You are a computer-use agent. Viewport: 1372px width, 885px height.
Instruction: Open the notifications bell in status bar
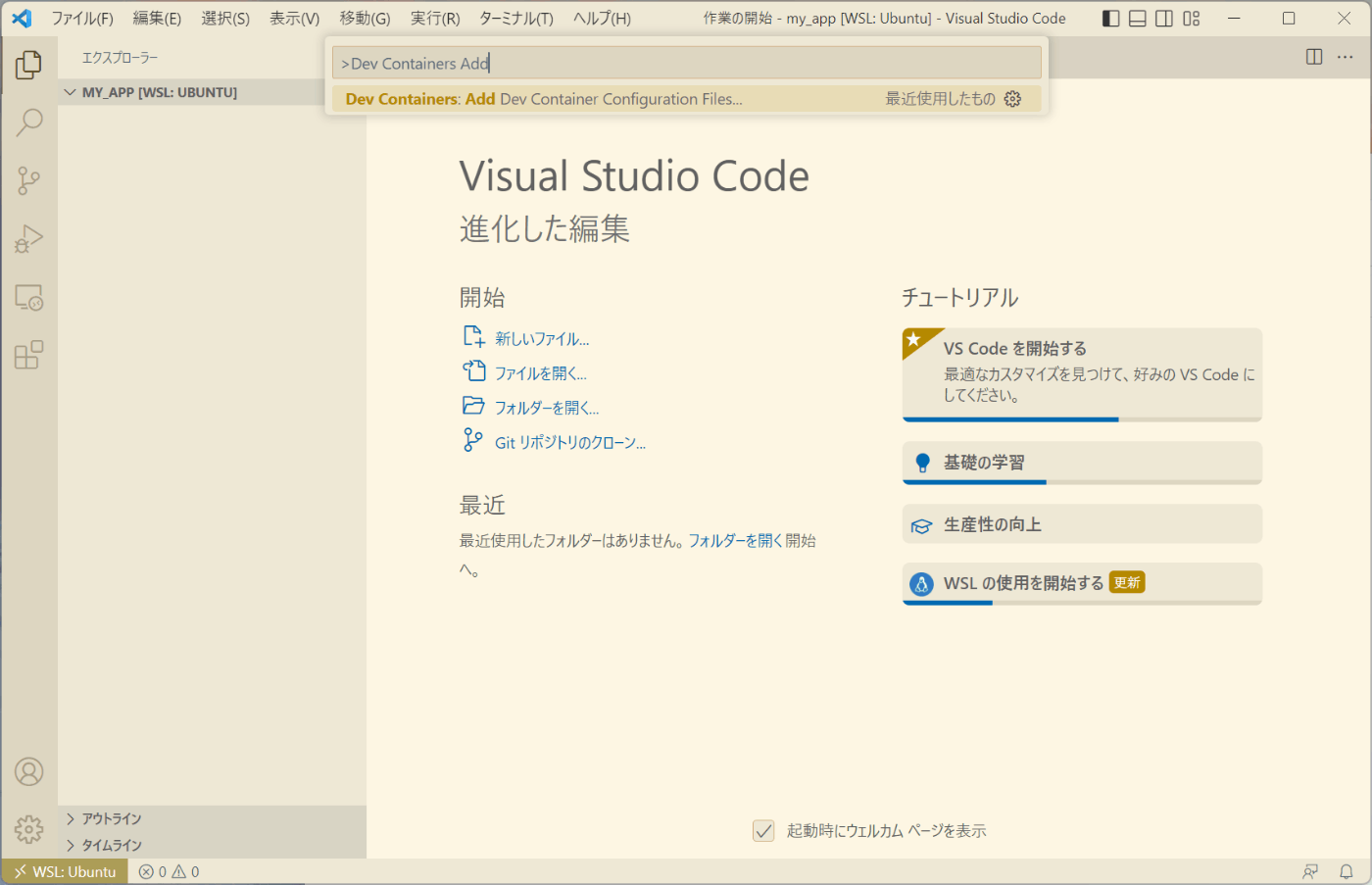click(x=1347, y=871)
